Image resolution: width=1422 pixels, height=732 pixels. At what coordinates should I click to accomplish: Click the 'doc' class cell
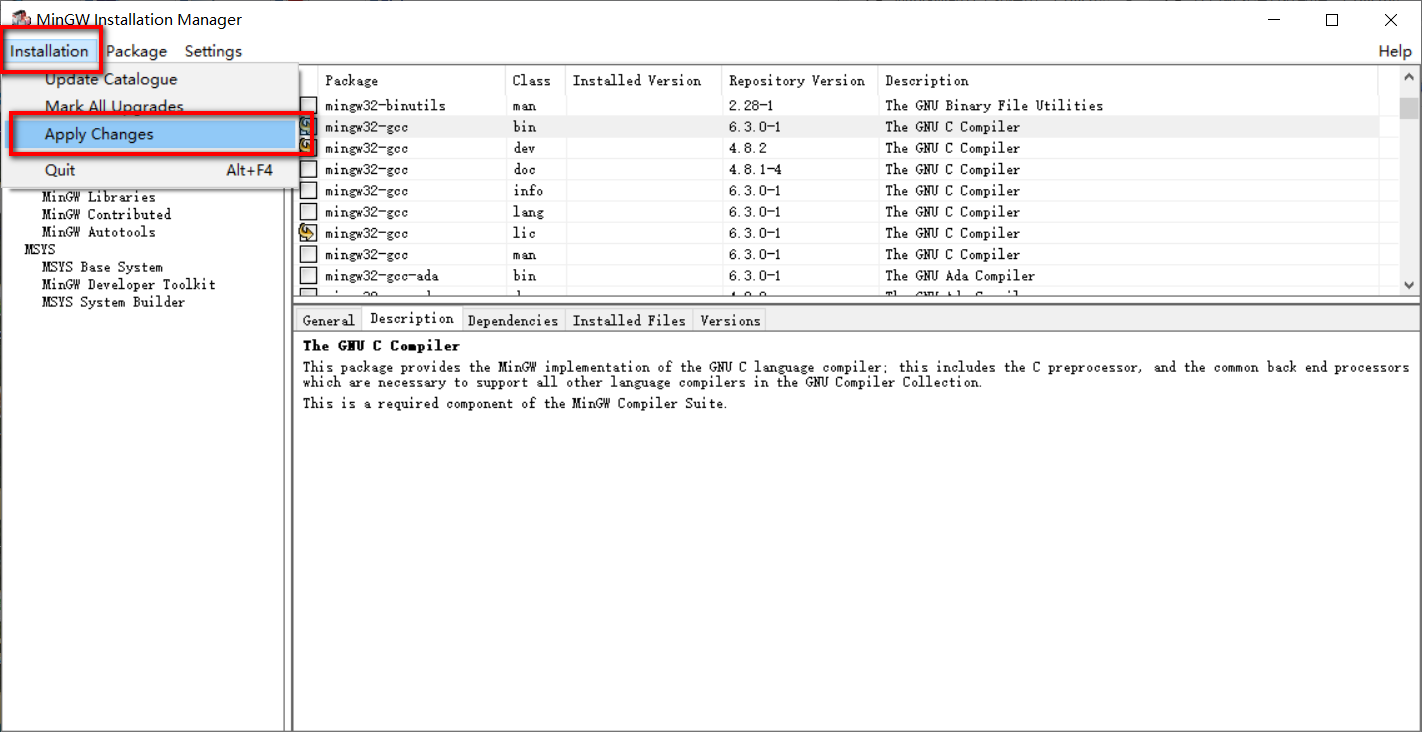pyautogui.click(x=524, y=170)
